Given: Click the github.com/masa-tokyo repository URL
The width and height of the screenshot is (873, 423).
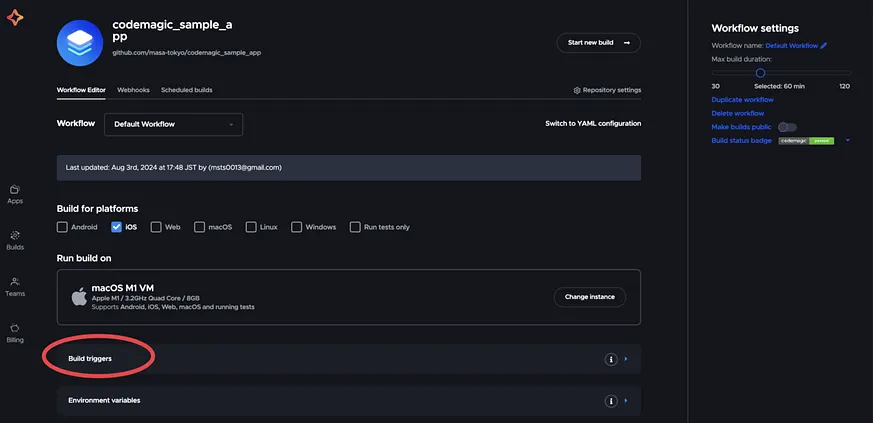Looking at the screenshot, I should coord(187,53).
